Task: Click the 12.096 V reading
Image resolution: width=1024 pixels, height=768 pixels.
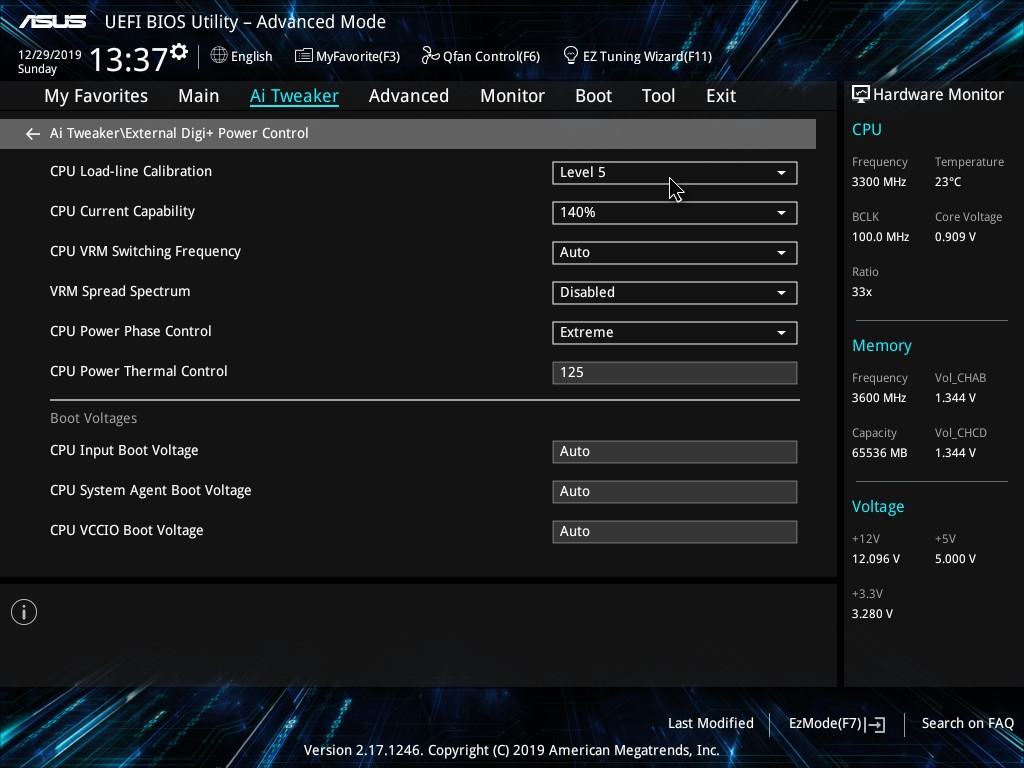Action: [x=875, y=558]
